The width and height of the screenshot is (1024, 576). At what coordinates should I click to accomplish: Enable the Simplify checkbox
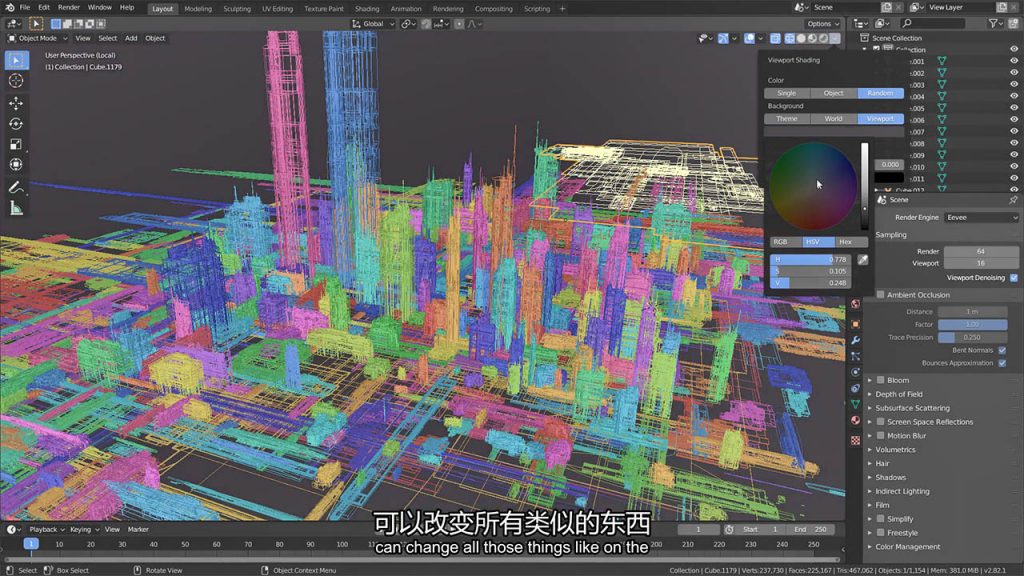(x=880, y=519)
